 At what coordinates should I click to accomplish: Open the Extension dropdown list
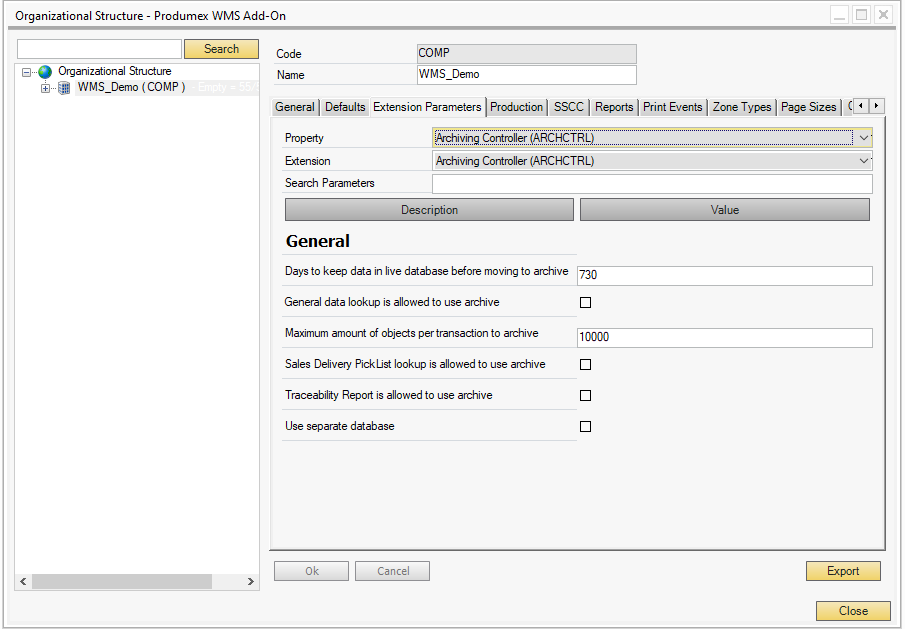(864, 161)
